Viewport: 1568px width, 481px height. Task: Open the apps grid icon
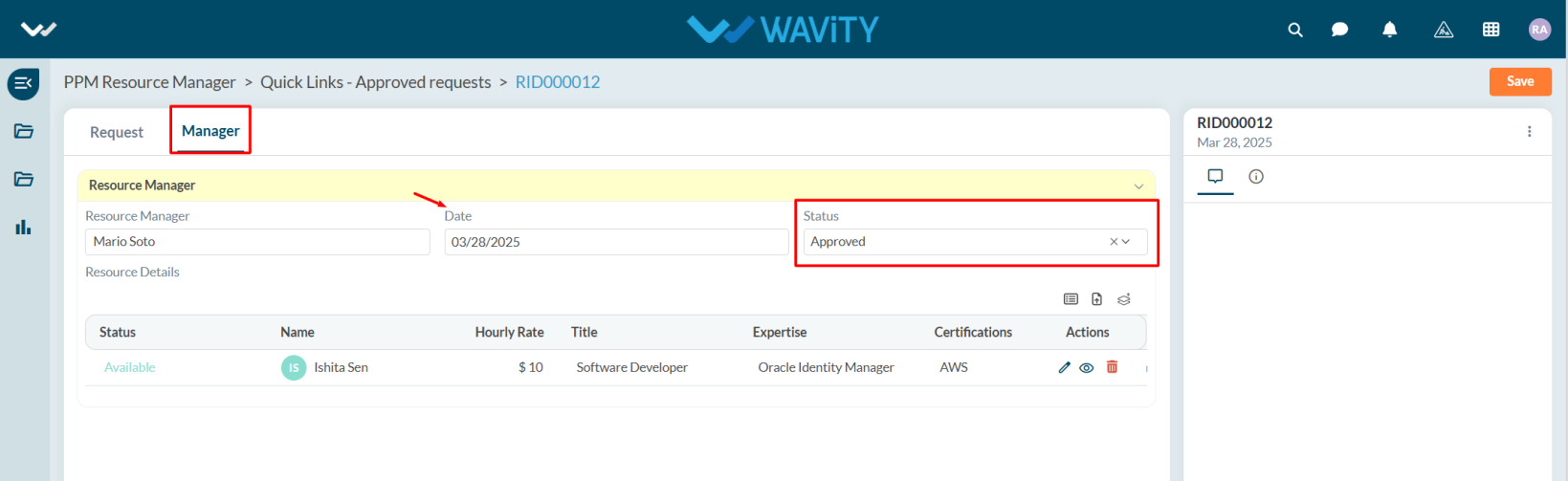click(1491, 30)
